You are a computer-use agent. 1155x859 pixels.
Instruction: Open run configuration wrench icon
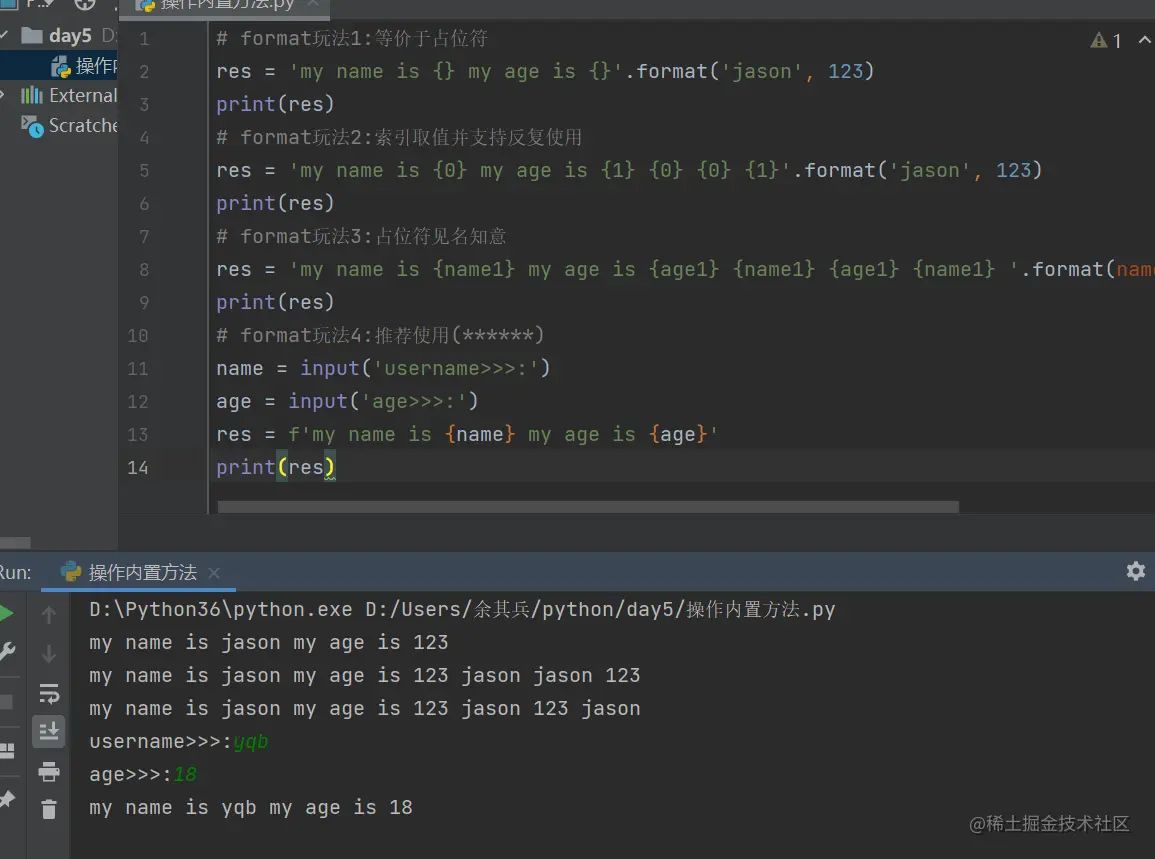pyautogui.click(x=7, y=651)
